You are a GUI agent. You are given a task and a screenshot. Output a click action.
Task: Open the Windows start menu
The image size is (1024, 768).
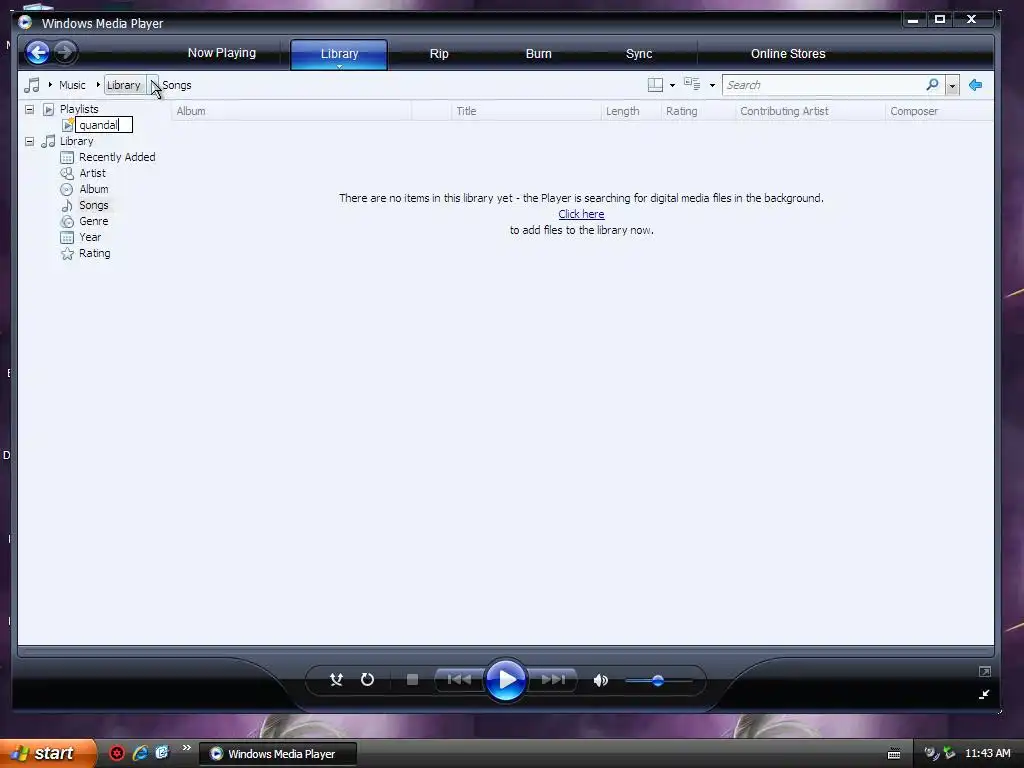pos(47,753)
